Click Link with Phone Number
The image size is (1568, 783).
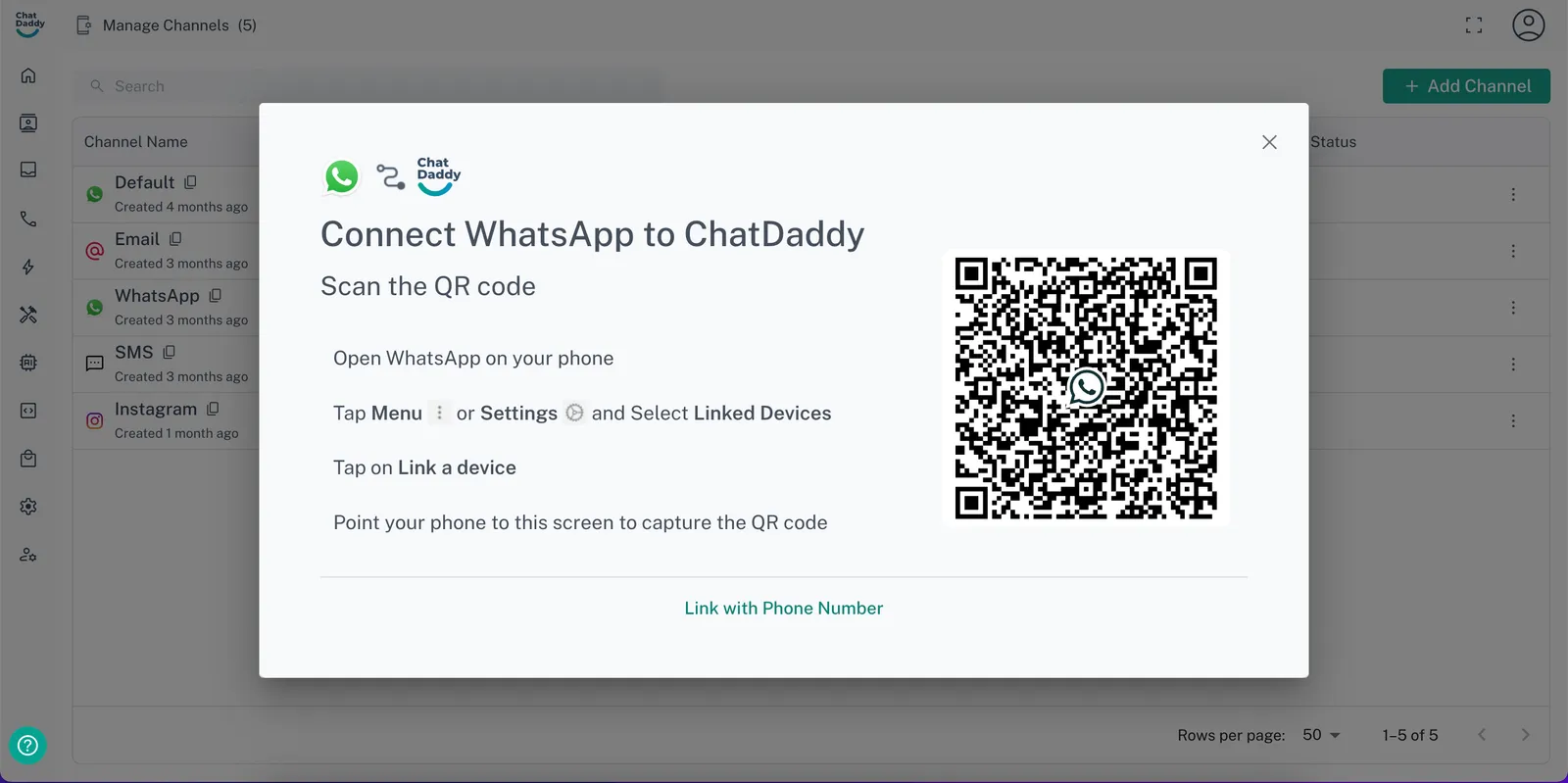point(783,608)
